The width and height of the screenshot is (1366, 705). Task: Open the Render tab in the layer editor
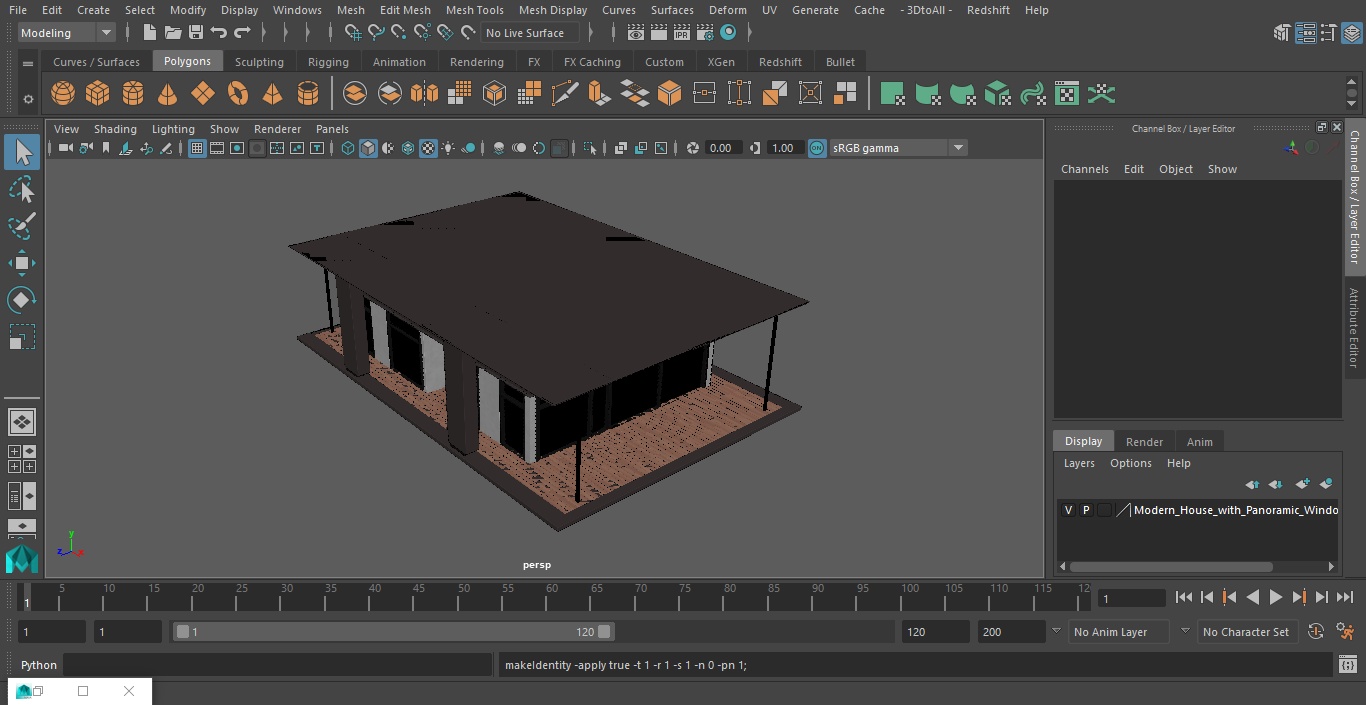(x=1144, y=442)
